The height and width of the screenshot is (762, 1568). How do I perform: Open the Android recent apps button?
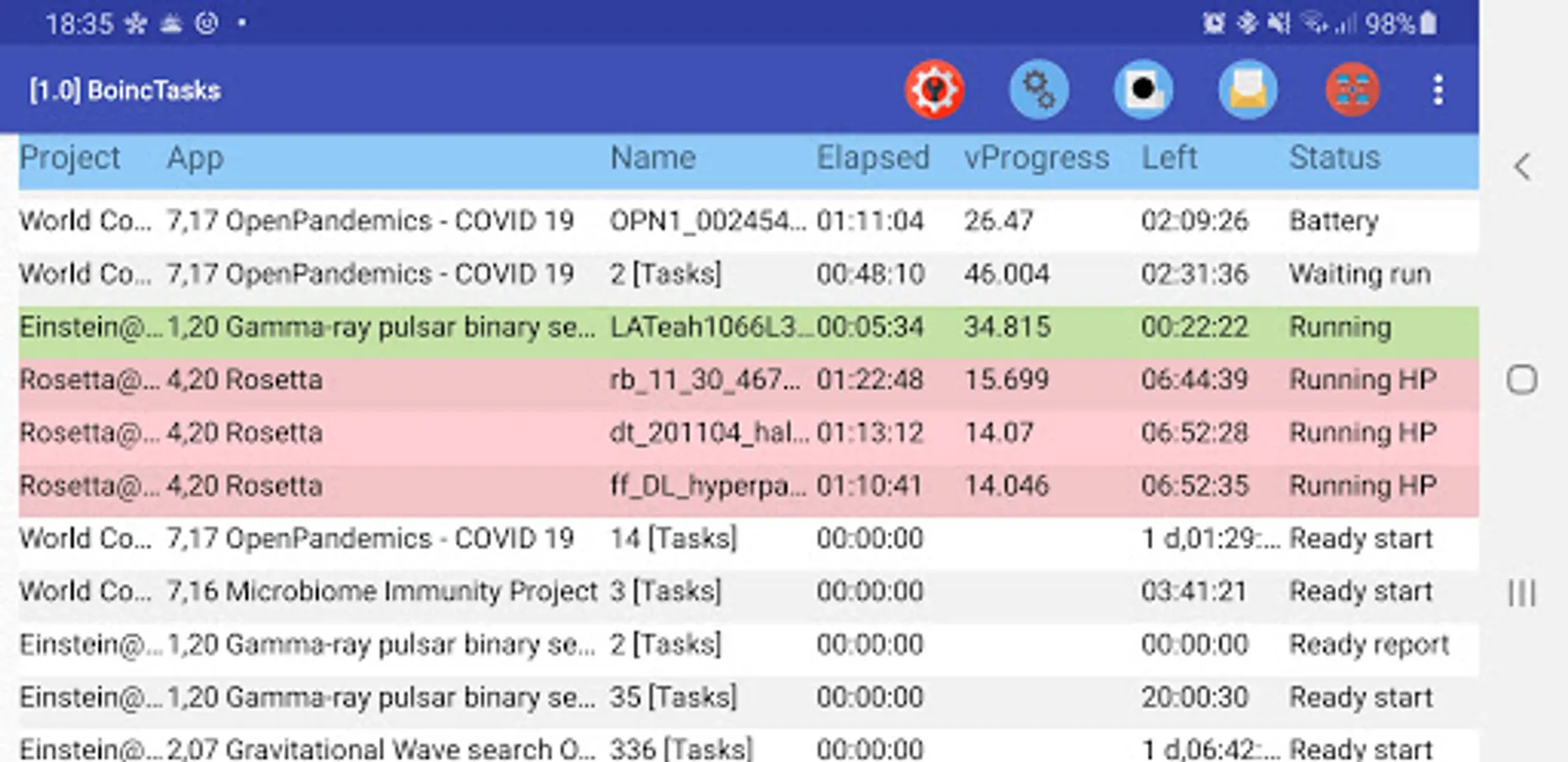1522,592
